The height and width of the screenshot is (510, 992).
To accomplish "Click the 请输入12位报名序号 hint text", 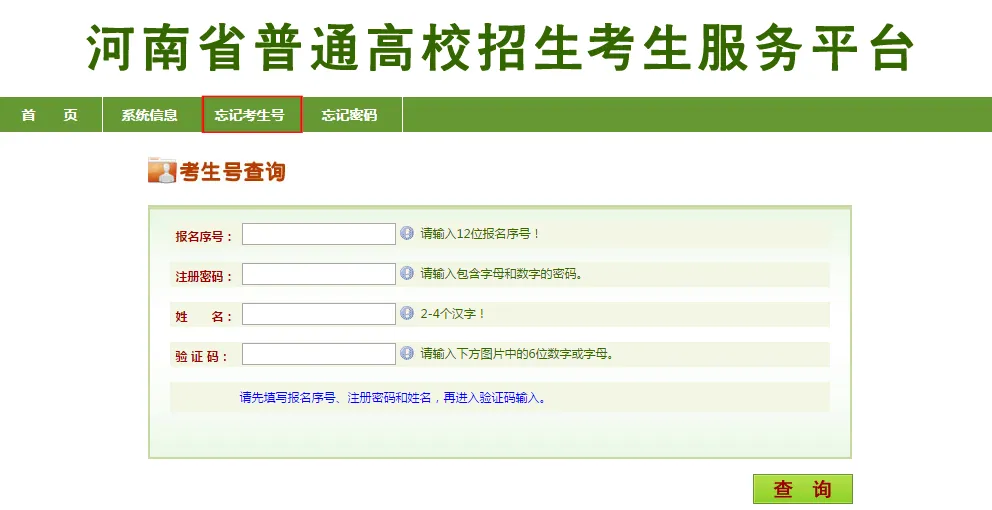I will 480,234.
